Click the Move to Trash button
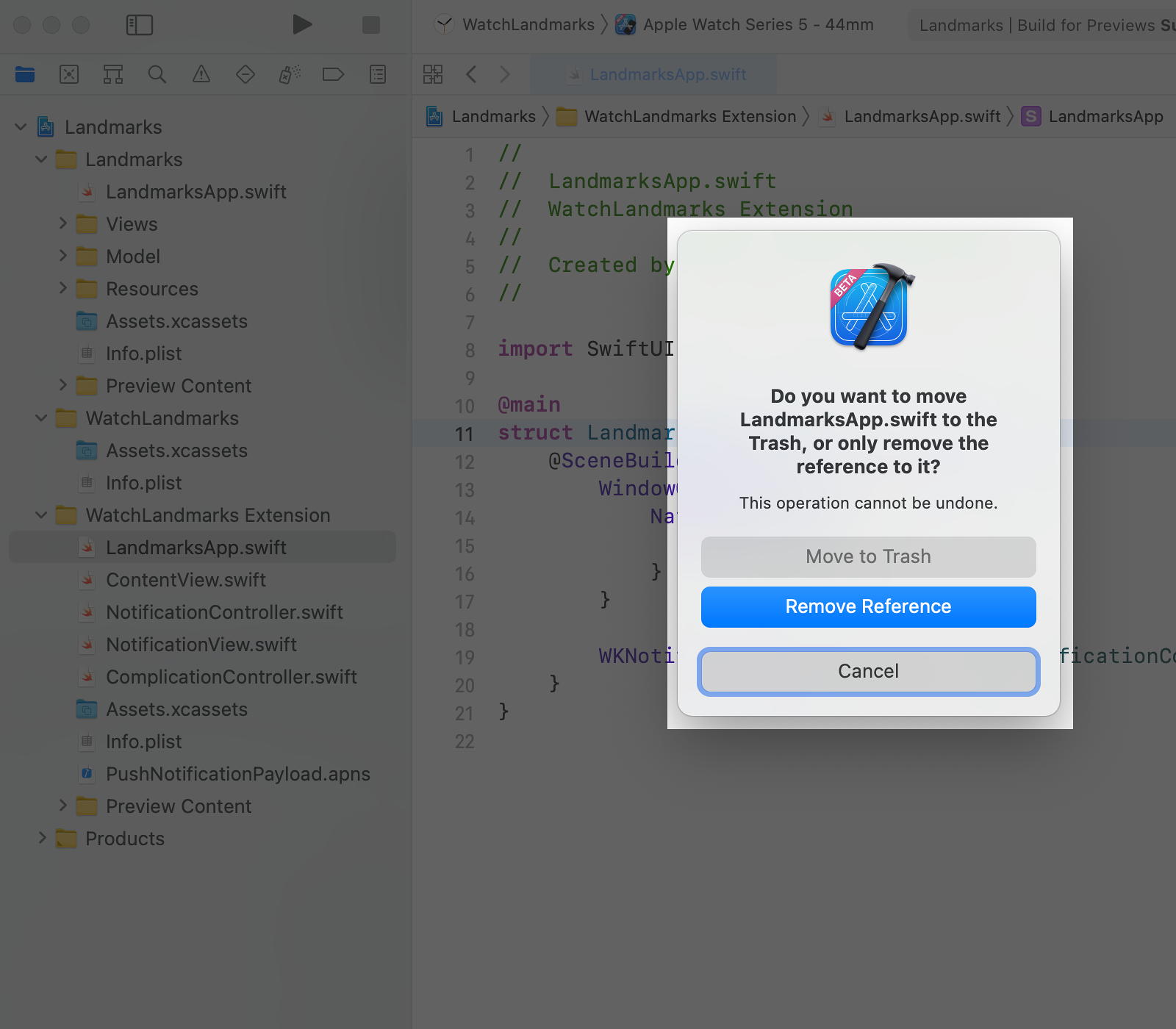1176x1029 pixels. click(x=868, y=556)
